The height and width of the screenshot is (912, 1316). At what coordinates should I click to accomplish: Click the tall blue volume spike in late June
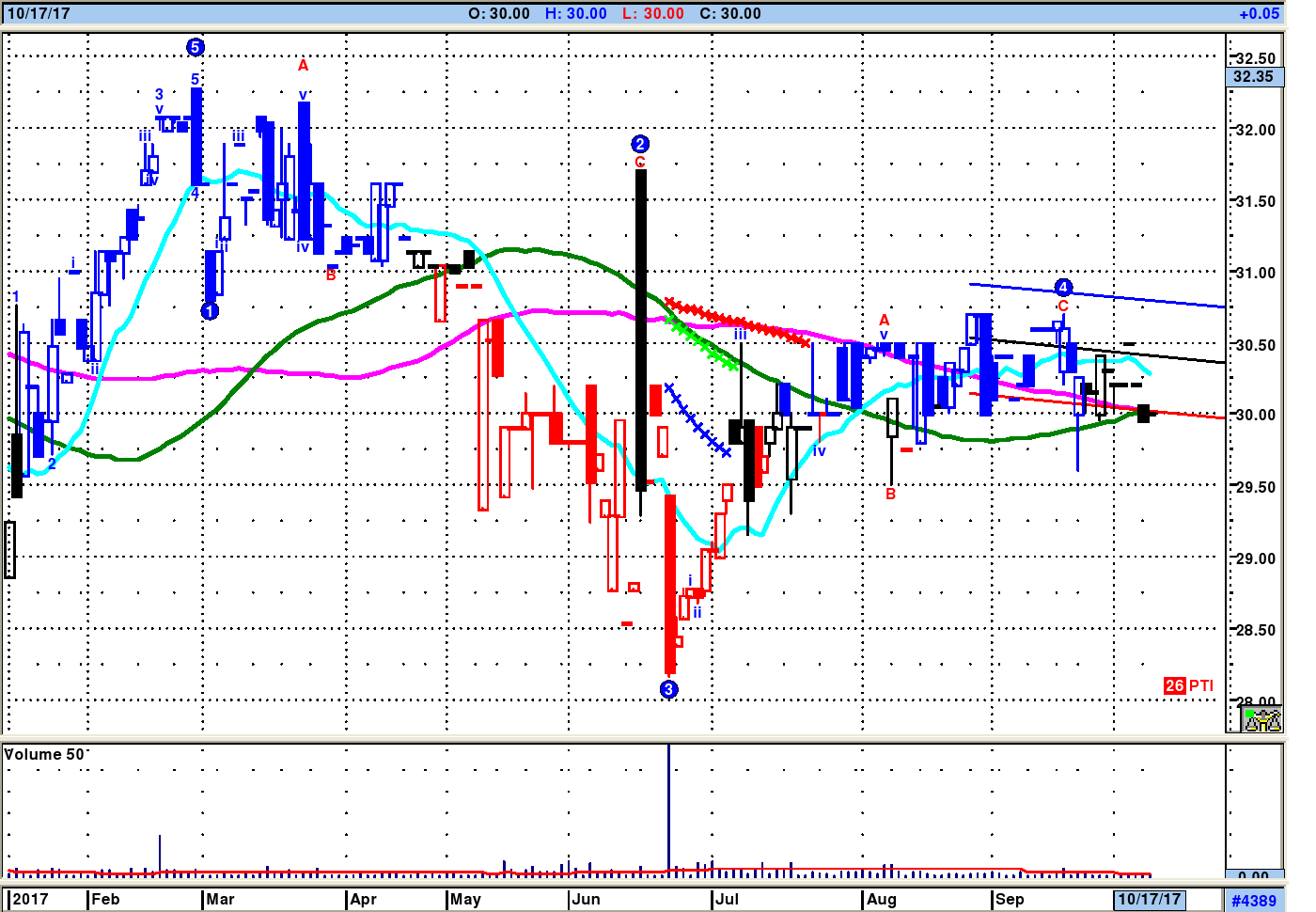(x=668, y=809)
